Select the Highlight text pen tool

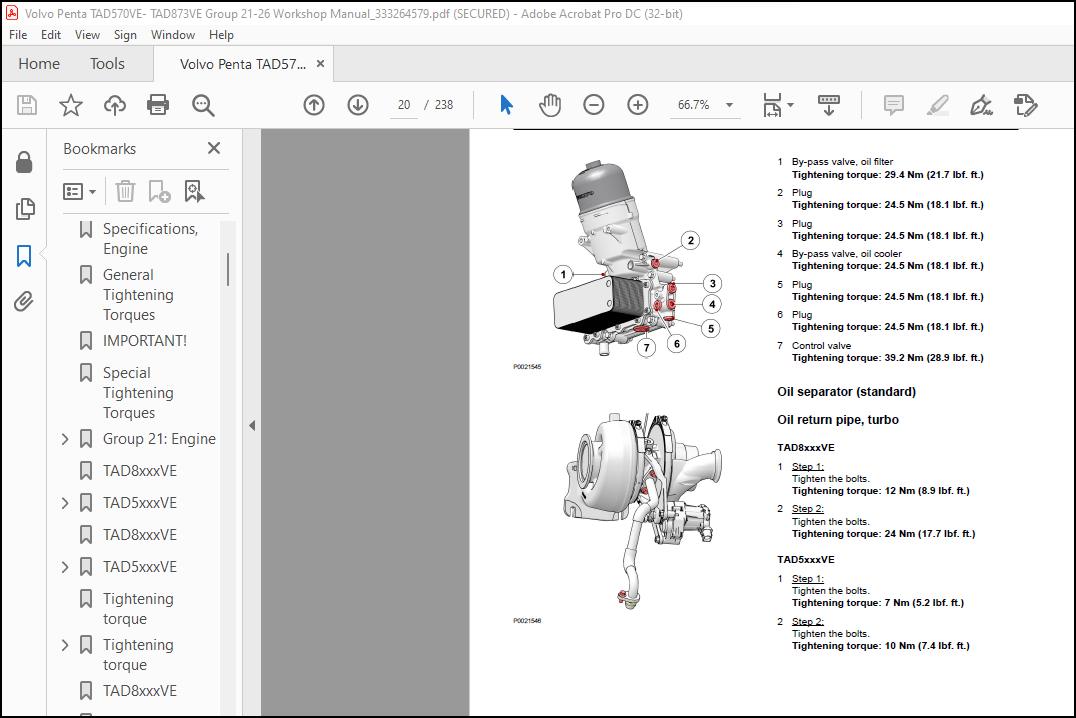pyautogui.click(x=937, y=105)
